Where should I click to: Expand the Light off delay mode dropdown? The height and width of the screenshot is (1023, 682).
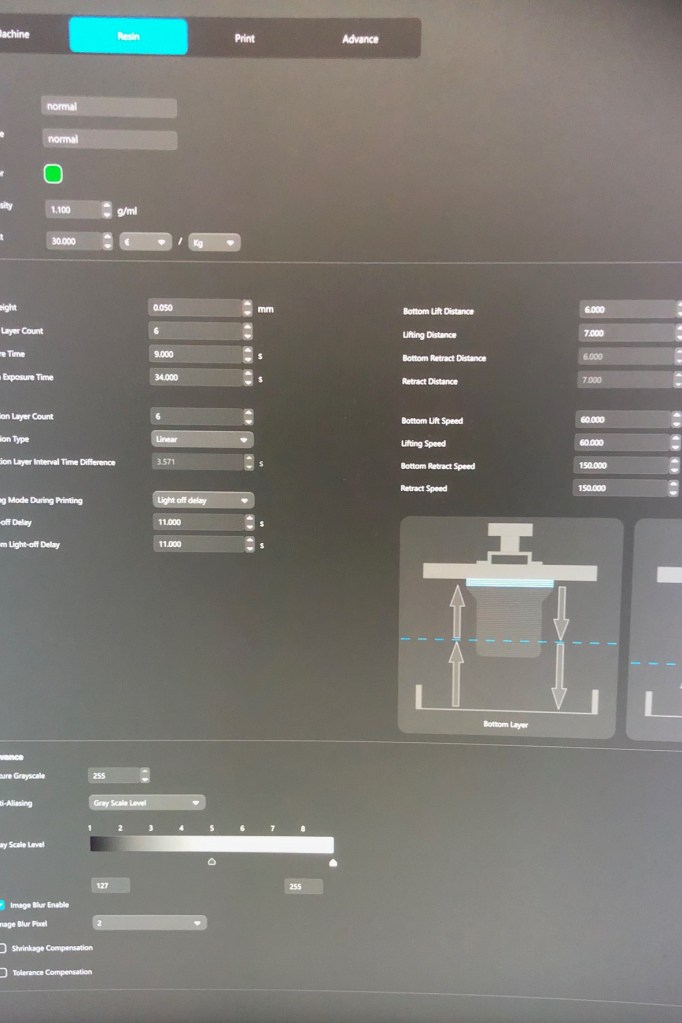point(203,500)
